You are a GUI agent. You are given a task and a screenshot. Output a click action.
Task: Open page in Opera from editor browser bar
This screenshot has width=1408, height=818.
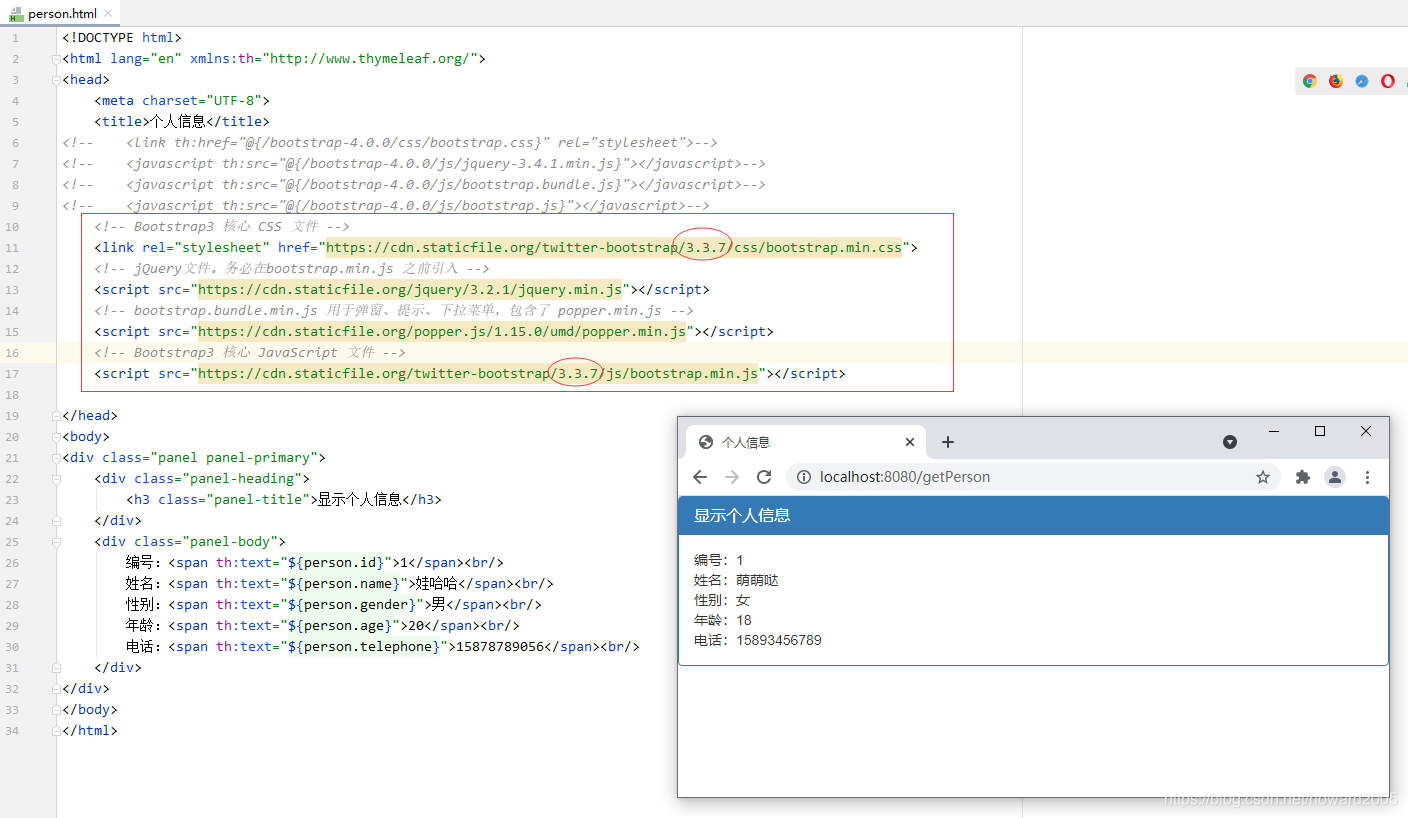point(1387,81)
